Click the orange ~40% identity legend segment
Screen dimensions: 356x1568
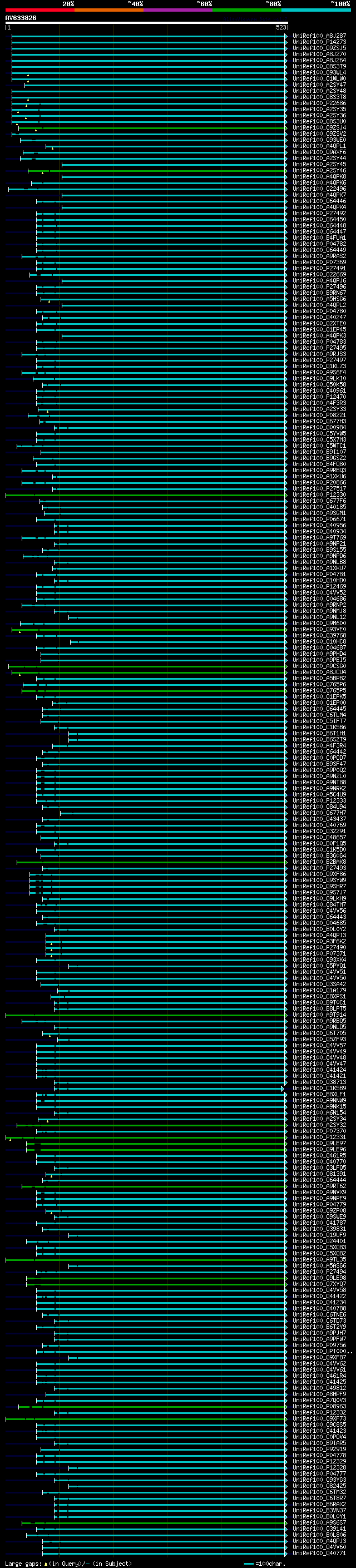109,11
